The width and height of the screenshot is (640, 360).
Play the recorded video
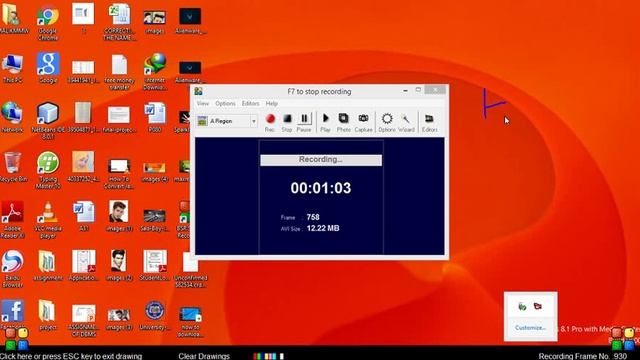[x=325, y=122]
